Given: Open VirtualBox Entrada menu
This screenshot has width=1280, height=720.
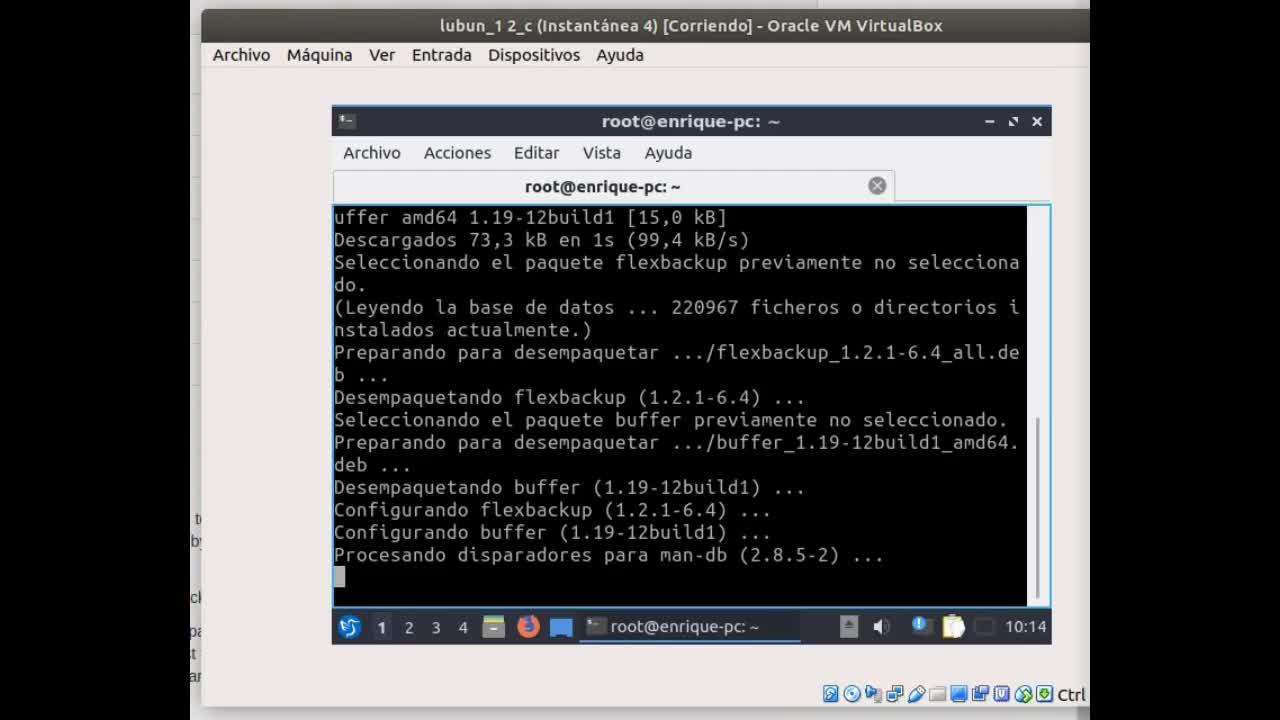Looking at the screenshot, I should click(441, 55).
